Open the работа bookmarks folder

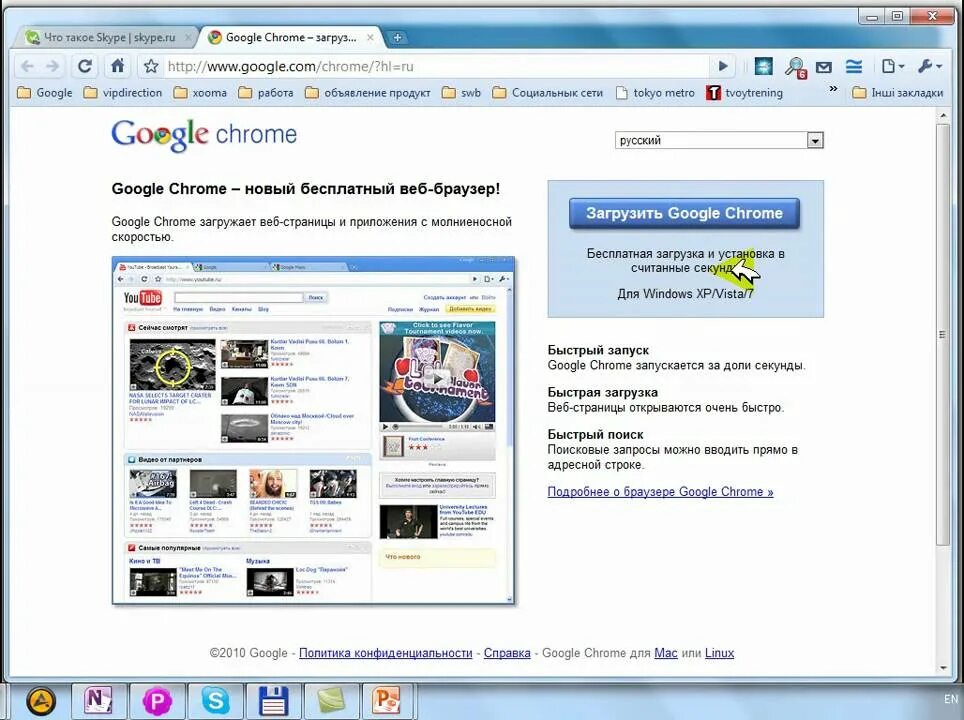point(266,93)
